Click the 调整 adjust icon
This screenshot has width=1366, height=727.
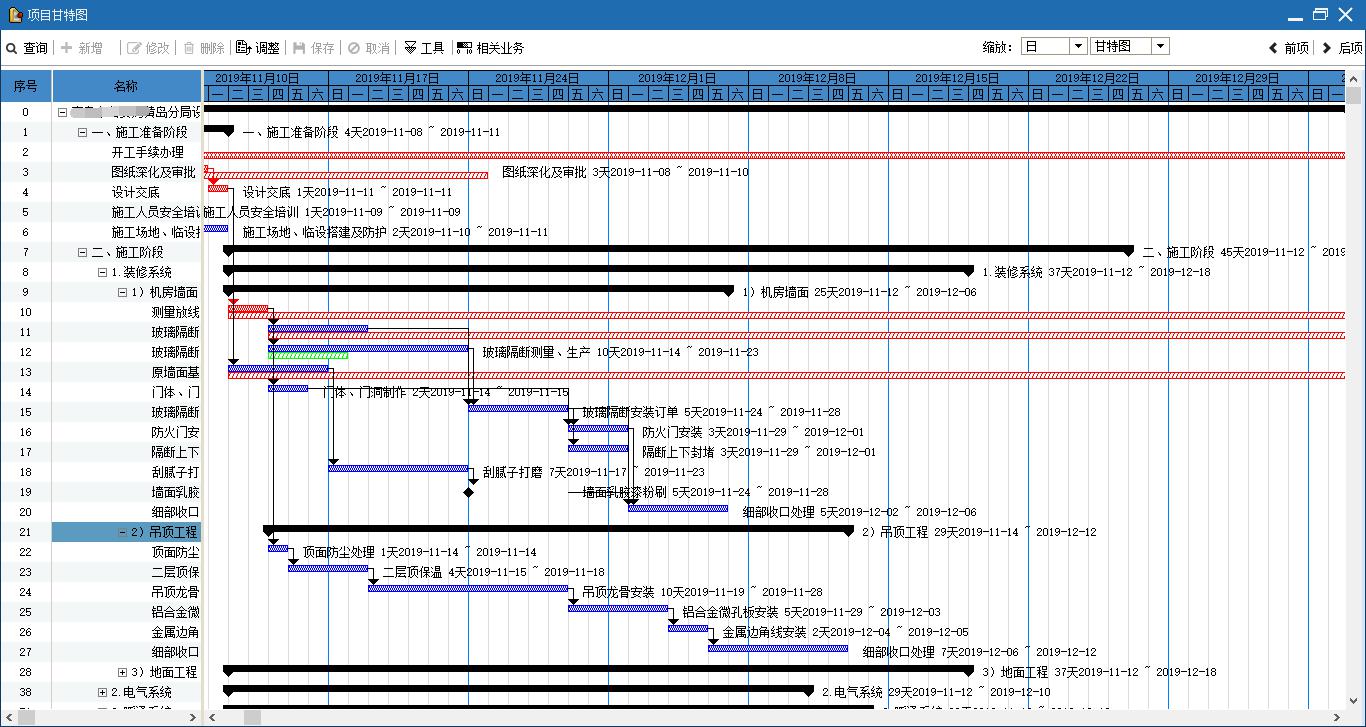tap(243, 47)
